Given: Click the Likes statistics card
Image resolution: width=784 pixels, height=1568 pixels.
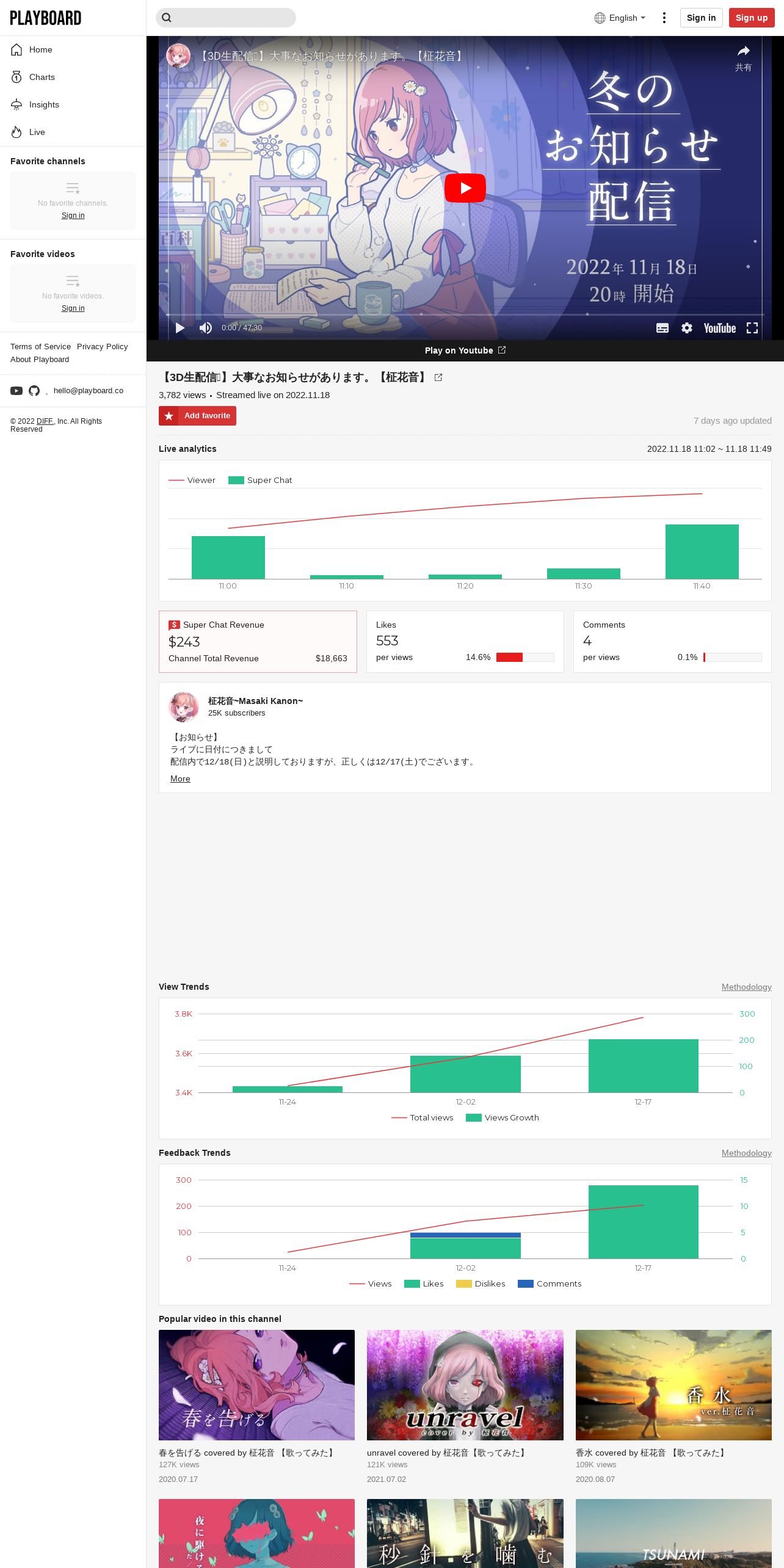Looking at the screenshot, I should (x=465, y=642).
